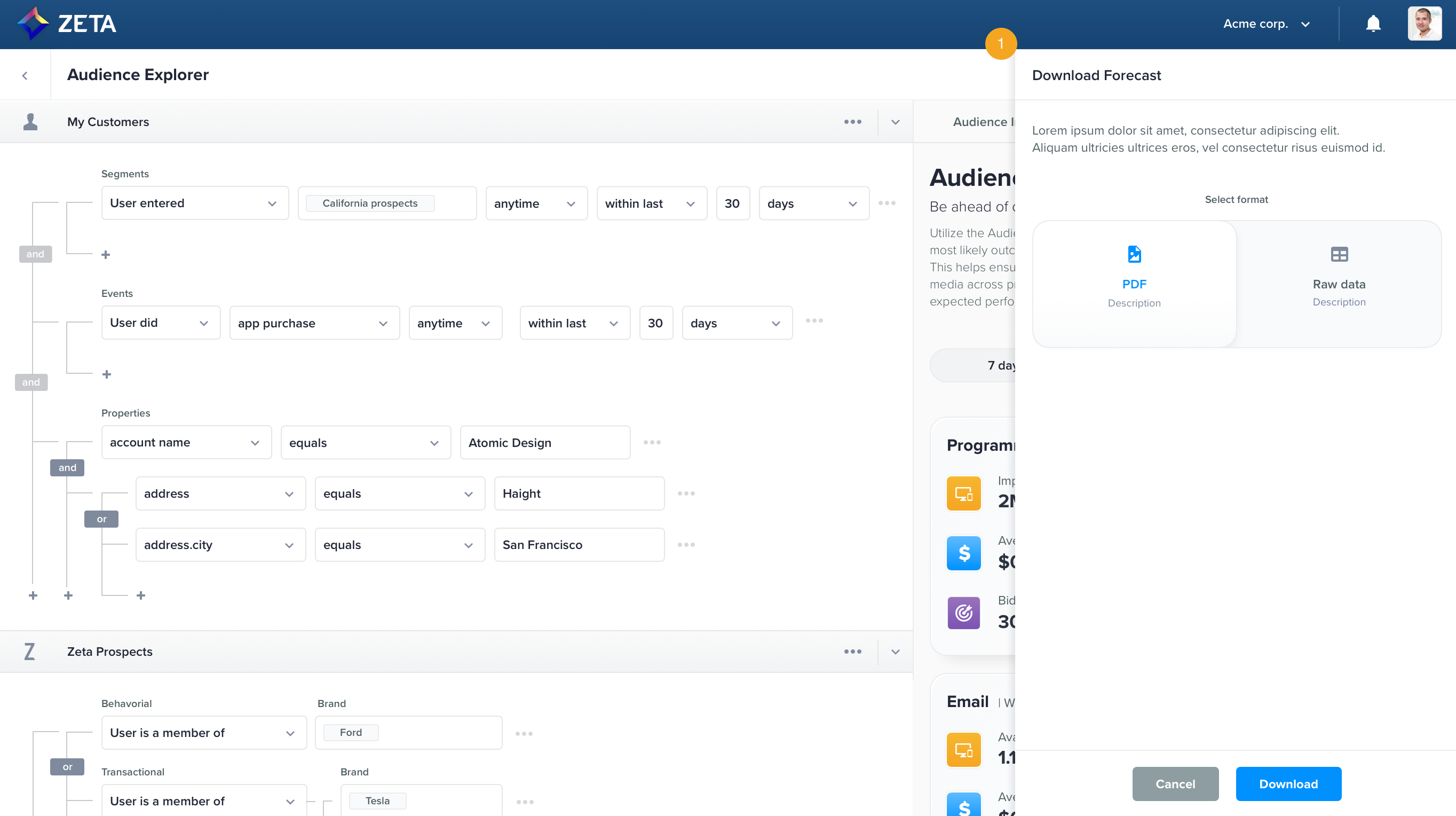Click the Atomic Design value field

pyautogui.click(x=545, y=442)
